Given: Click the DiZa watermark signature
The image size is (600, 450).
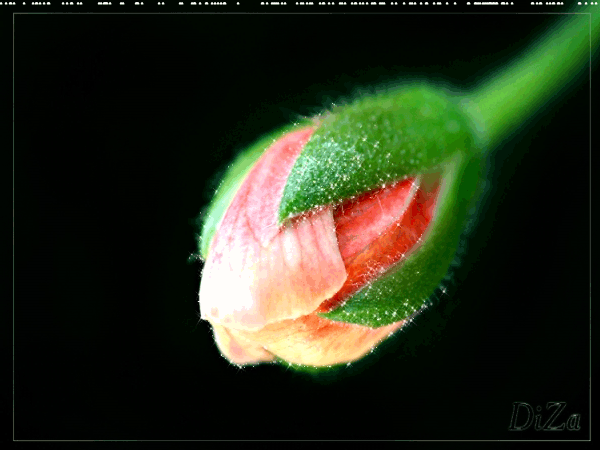Looking at the screenshot, I should click(x=544, y=417).
